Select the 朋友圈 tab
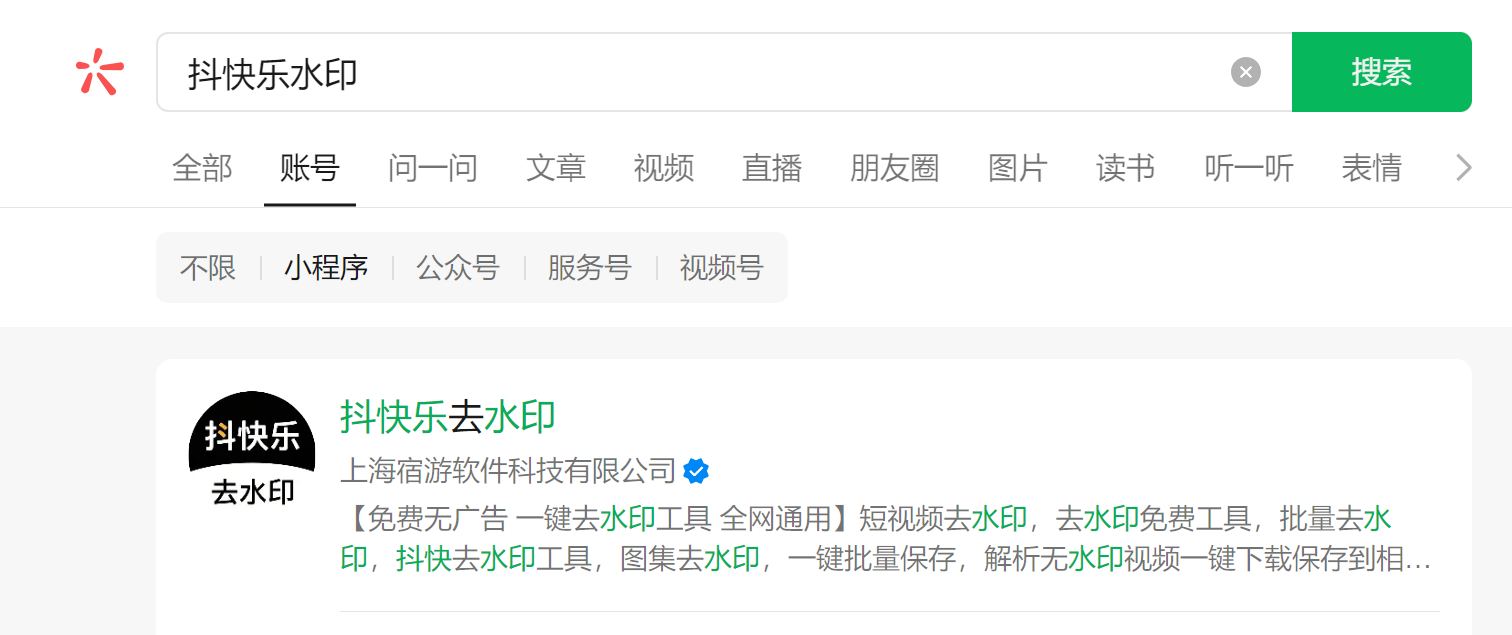This screenshot has width=1512, height=635. point(895,168)
